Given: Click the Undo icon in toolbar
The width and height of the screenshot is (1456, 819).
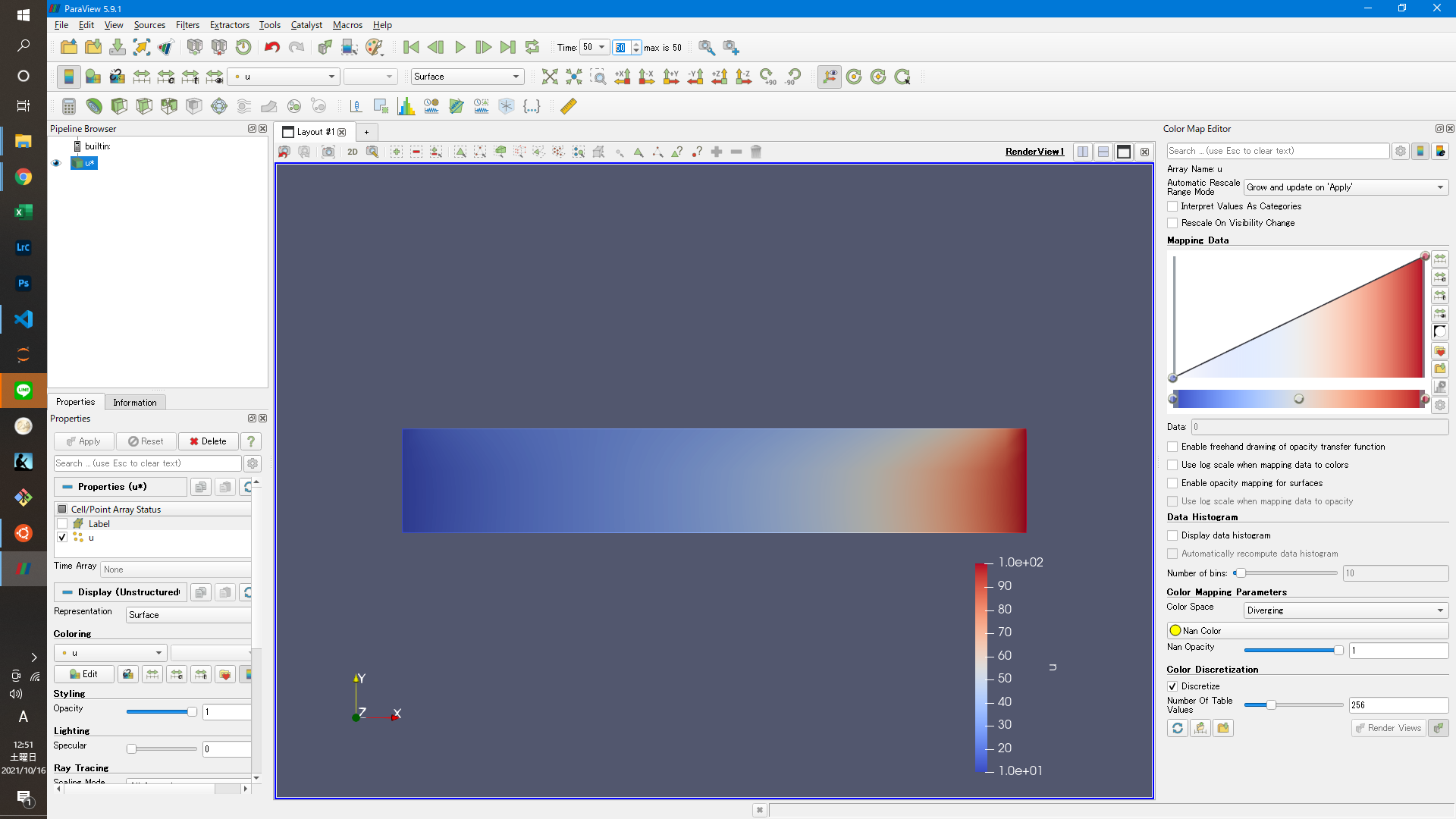Looking at the screenshot, I should [x=271, y=47].
